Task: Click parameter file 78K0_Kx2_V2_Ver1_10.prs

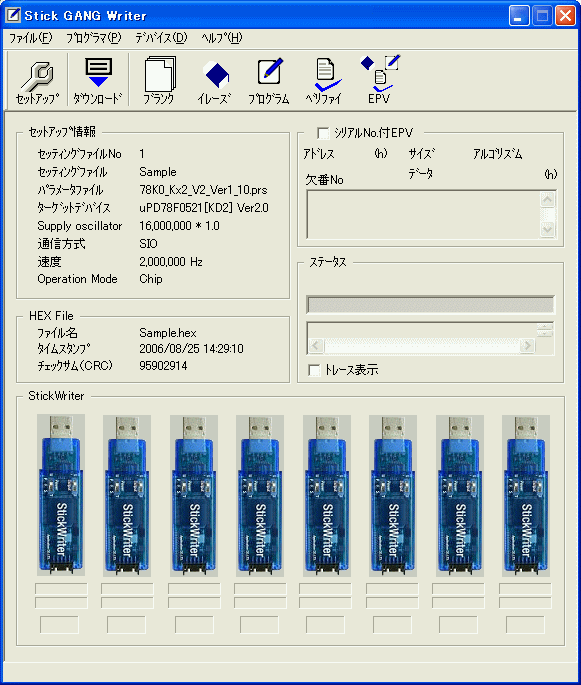Action: (203, 190)
